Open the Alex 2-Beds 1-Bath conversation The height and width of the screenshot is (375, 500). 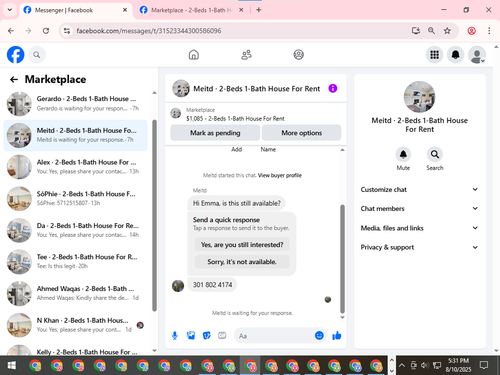[75, 167]
